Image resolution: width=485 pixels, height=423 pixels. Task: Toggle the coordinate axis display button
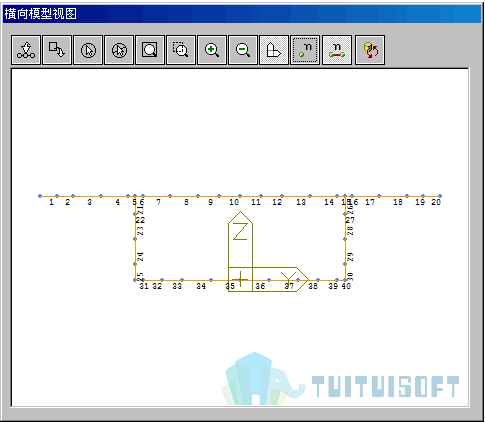click(274, 50)
